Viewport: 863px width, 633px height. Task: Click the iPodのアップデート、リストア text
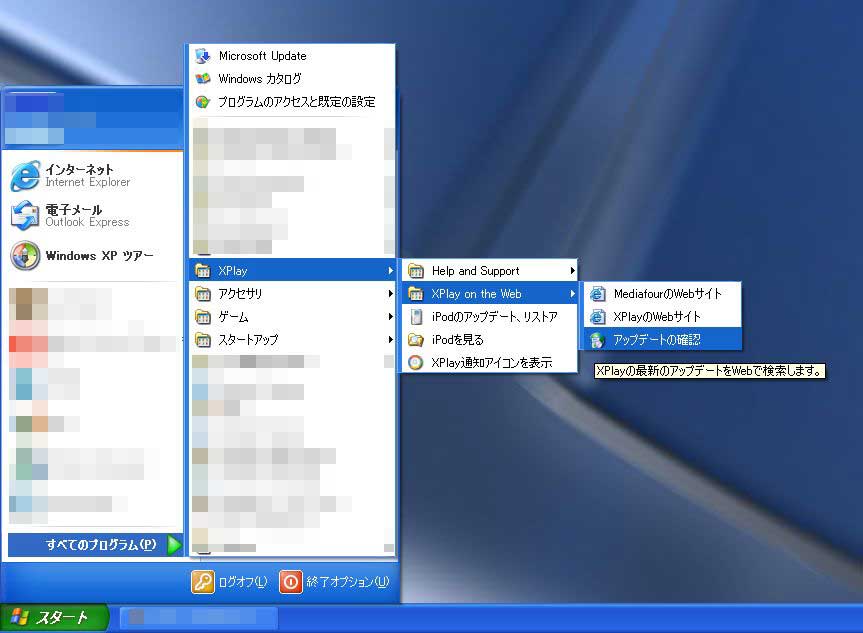pos(495,317)
